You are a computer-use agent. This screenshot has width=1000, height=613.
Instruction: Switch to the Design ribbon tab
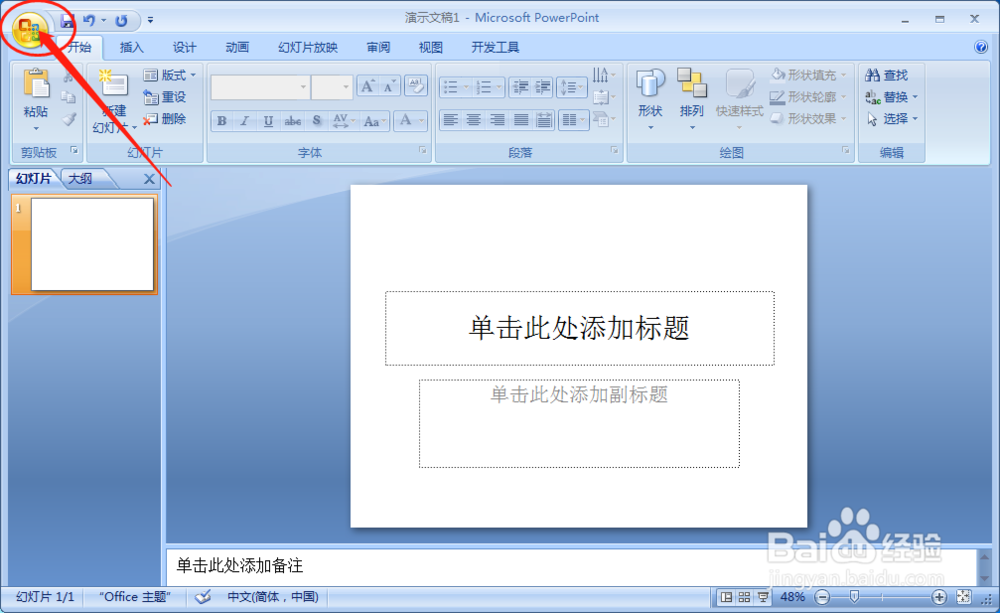184,47
